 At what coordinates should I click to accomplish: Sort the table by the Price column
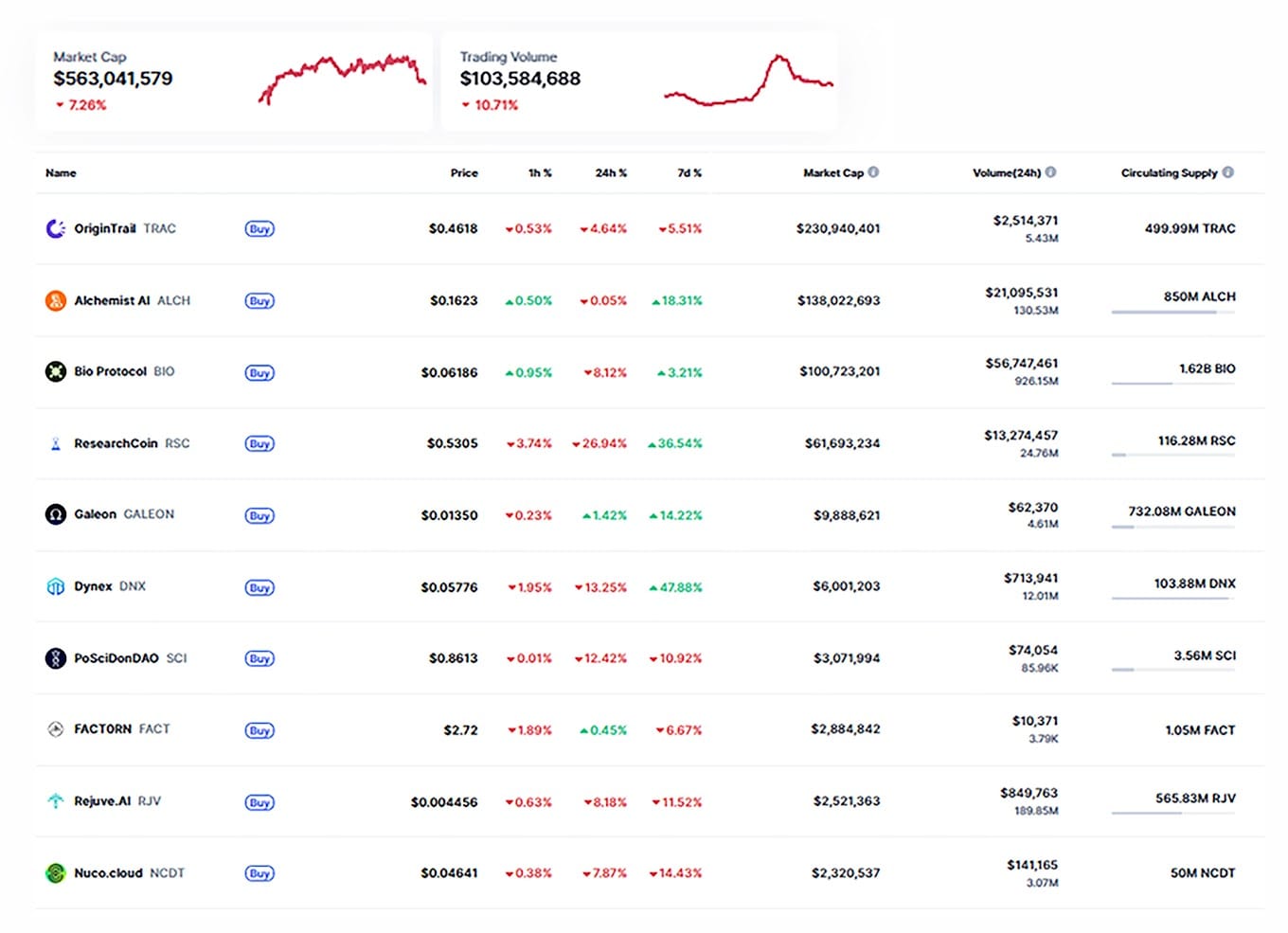464,172
